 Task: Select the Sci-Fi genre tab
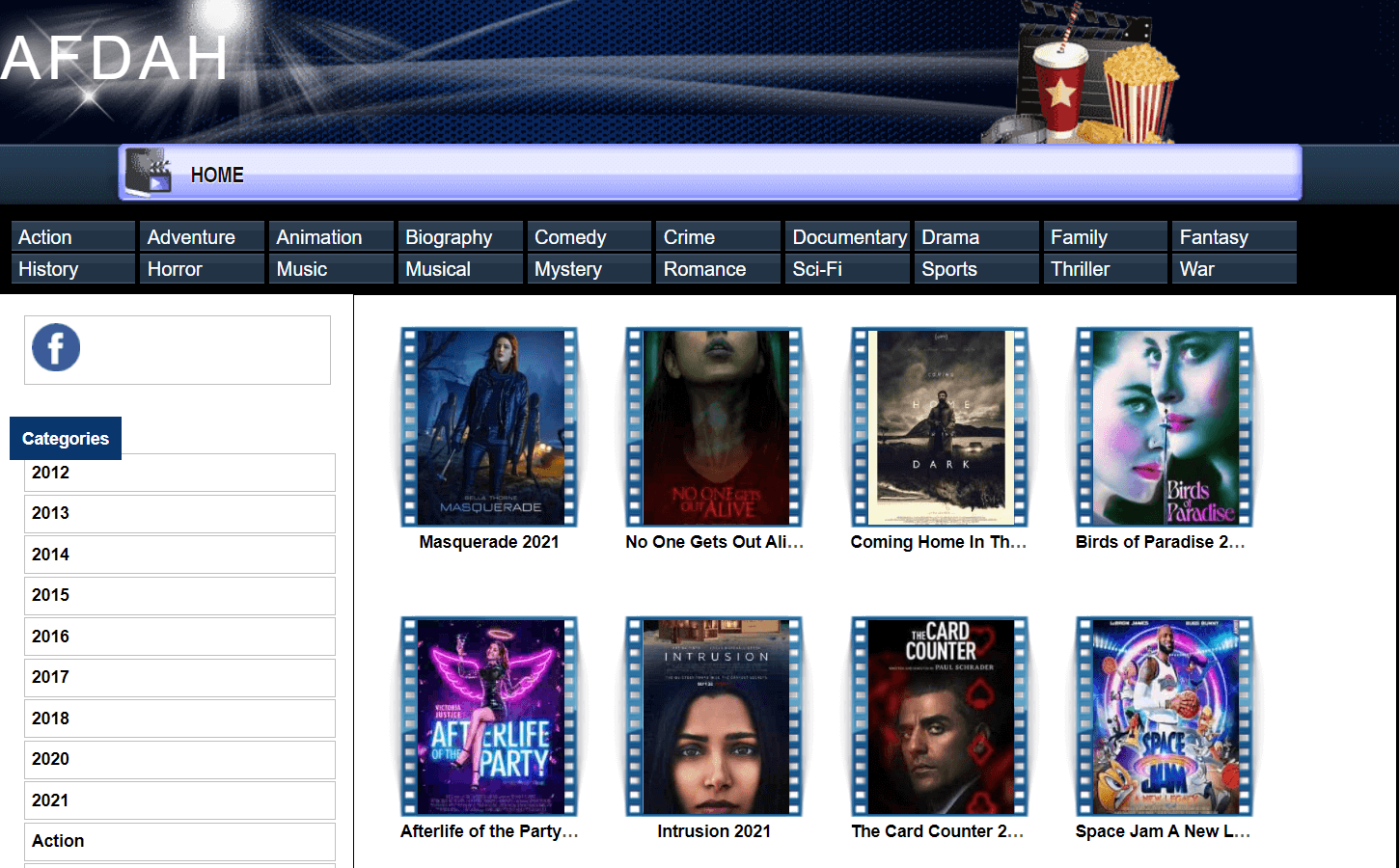click(x=847, y=268)
